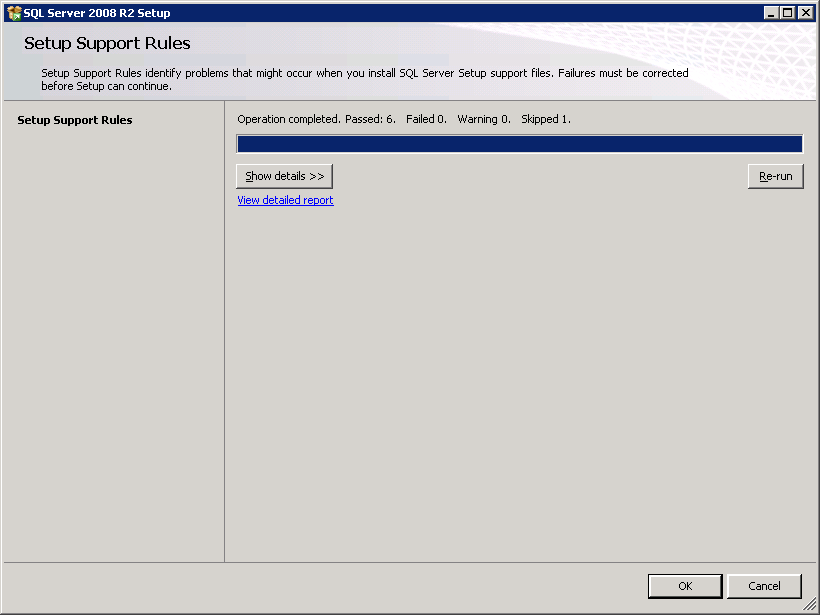This screenshot has height=615, width=820.
Task: Cancel the setup wizard
Action: tap(764, 586)
